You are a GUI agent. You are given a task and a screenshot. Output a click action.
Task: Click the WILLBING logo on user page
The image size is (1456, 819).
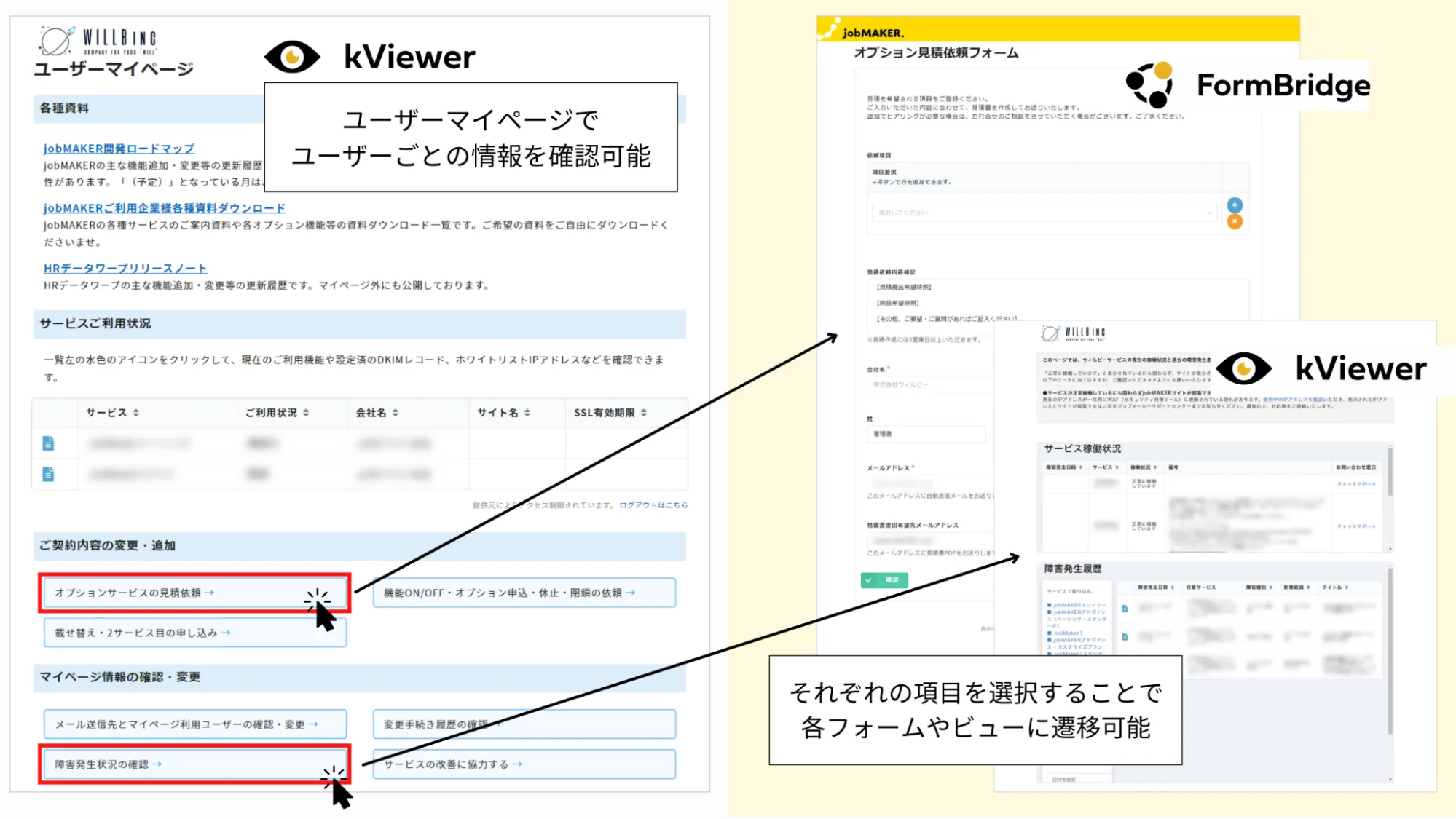[x=98, y=41]
